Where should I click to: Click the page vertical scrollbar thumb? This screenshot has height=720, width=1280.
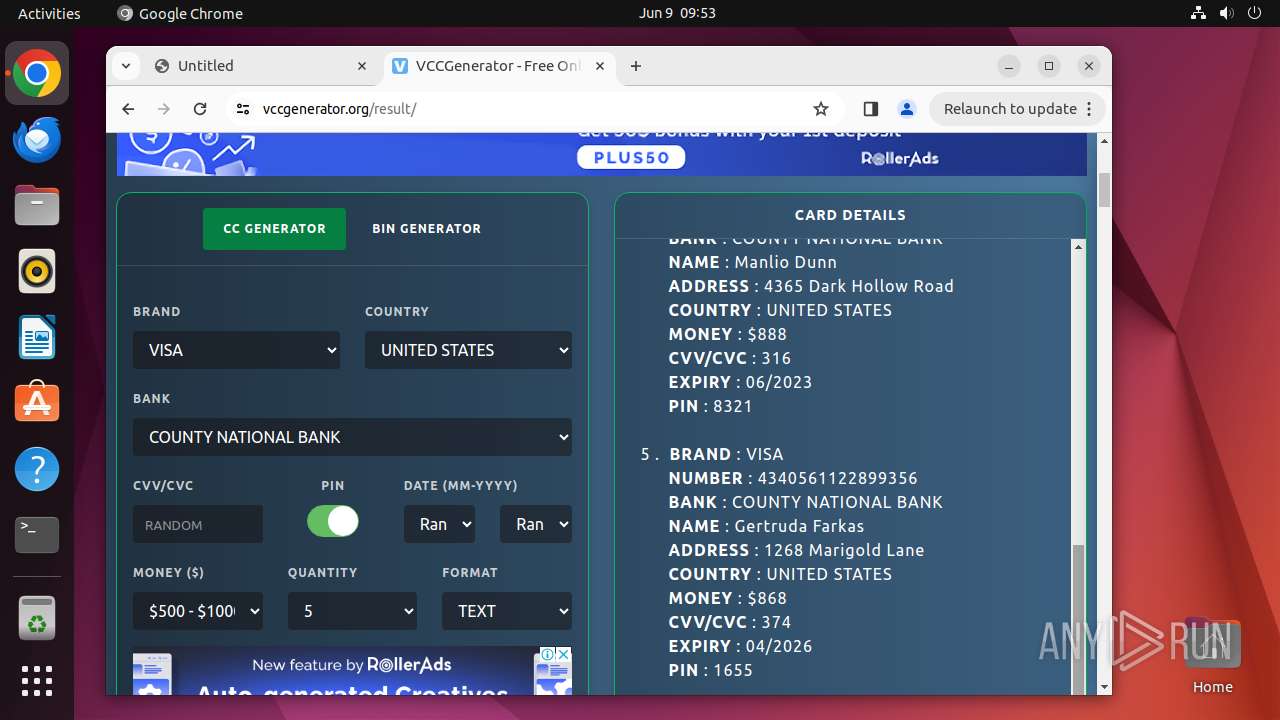pyautogui.click(x=1104, y=190)
